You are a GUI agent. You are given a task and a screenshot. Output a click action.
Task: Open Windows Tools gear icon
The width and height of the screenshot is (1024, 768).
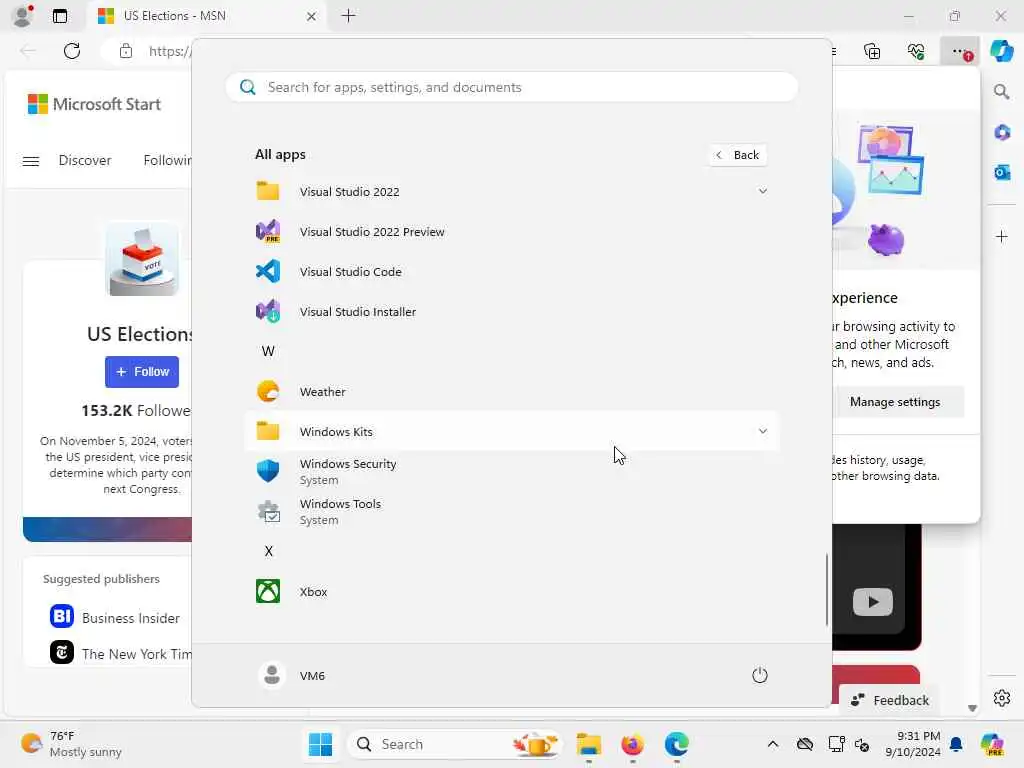click(268, 511)
